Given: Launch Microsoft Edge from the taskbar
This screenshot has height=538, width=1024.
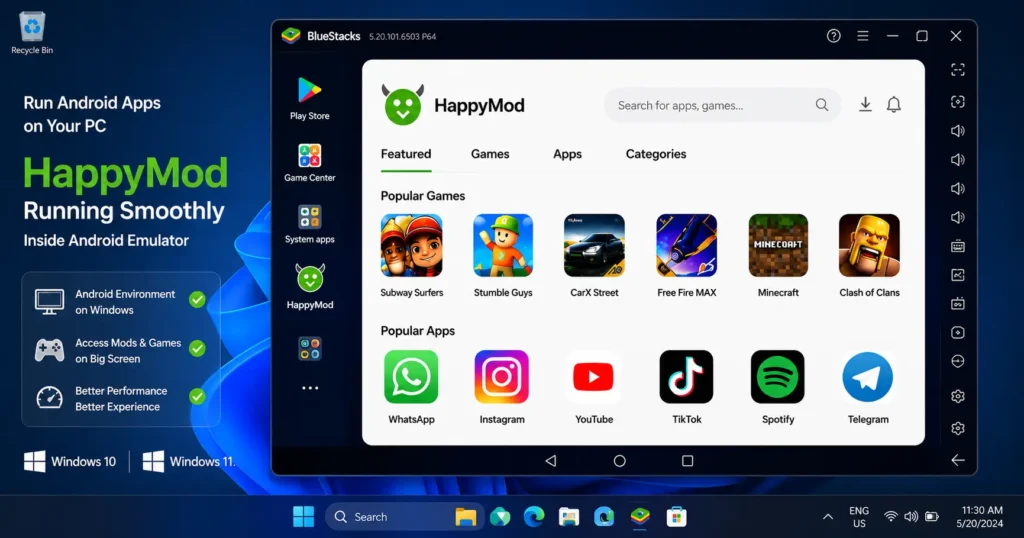Looking at the screenshot, I should click(534, 516).
